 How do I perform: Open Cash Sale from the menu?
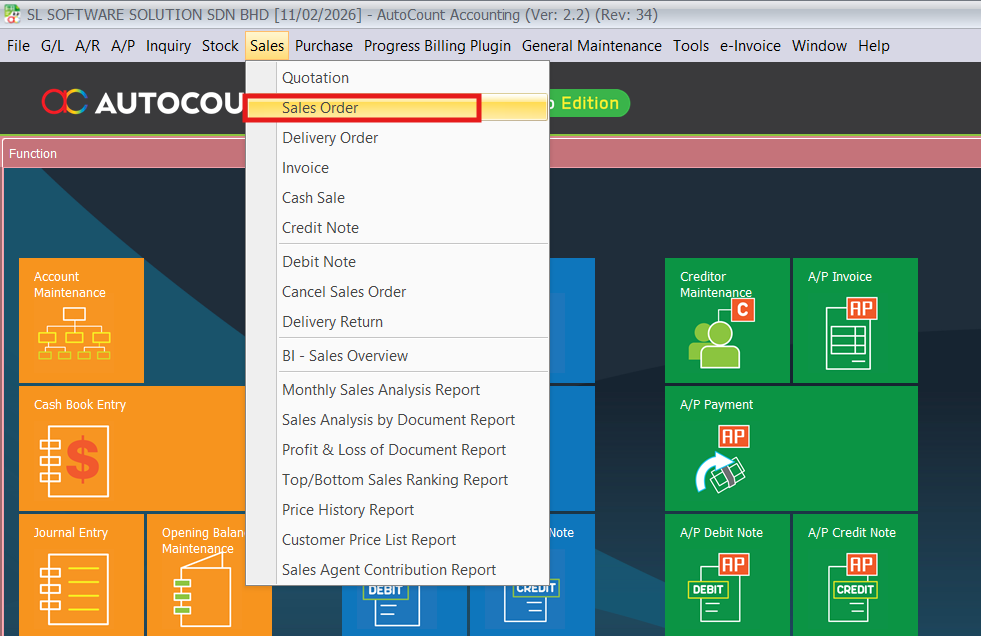pyautogui.click(x=313, y=198)
